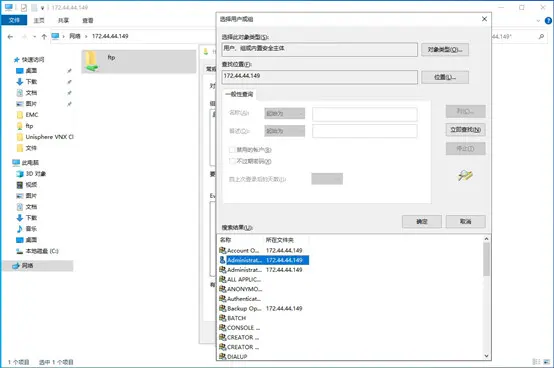Select the Authenticat... result row
The height and width of the screenshot is (368, 554).
tap(264, 299)
